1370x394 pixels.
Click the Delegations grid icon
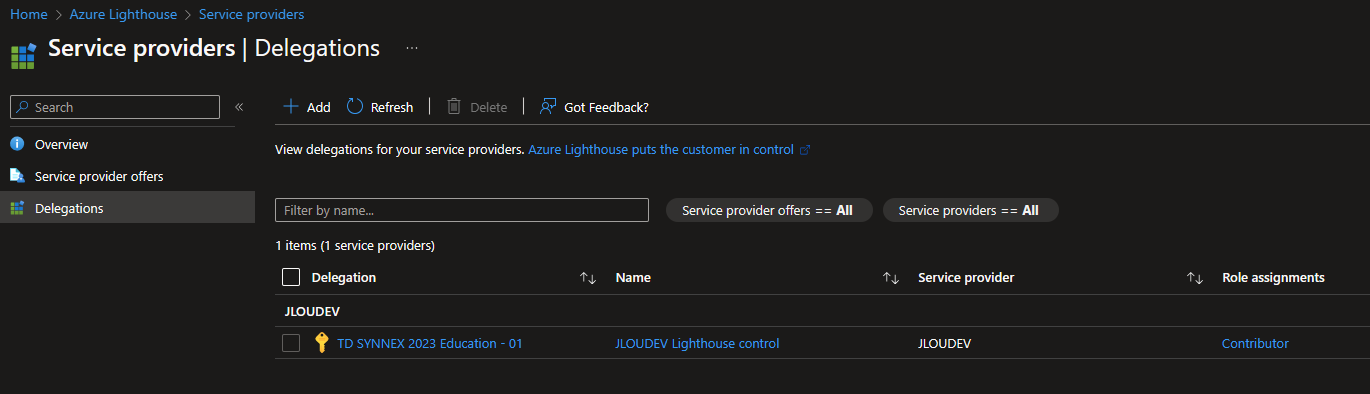(x=16, y=208)
